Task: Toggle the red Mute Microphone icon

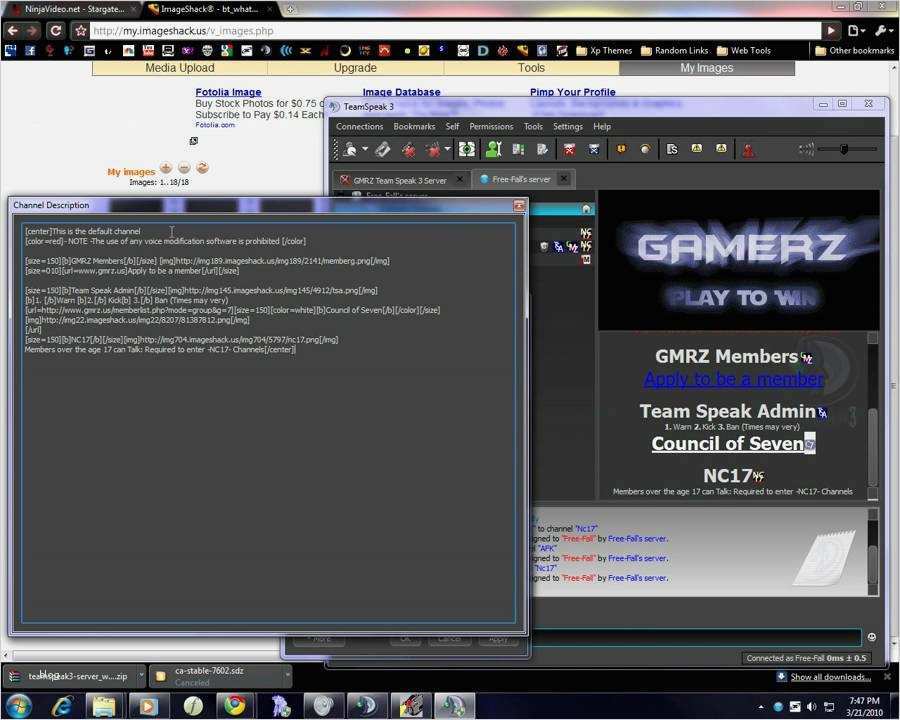Action: [x=569, y=150]
